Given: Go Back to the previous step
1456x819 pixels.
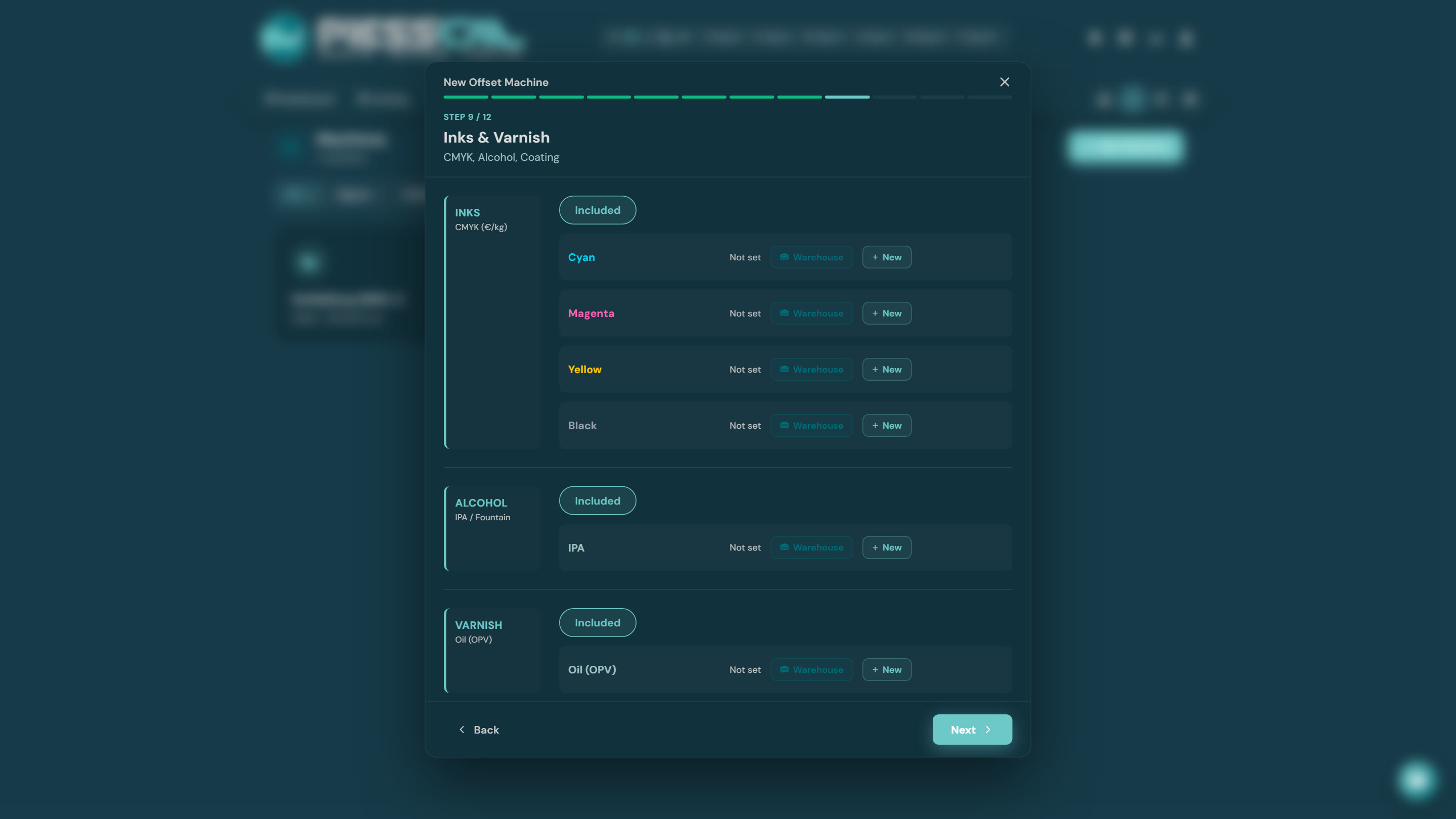Looking at the screenshot, I should (478, 730).
